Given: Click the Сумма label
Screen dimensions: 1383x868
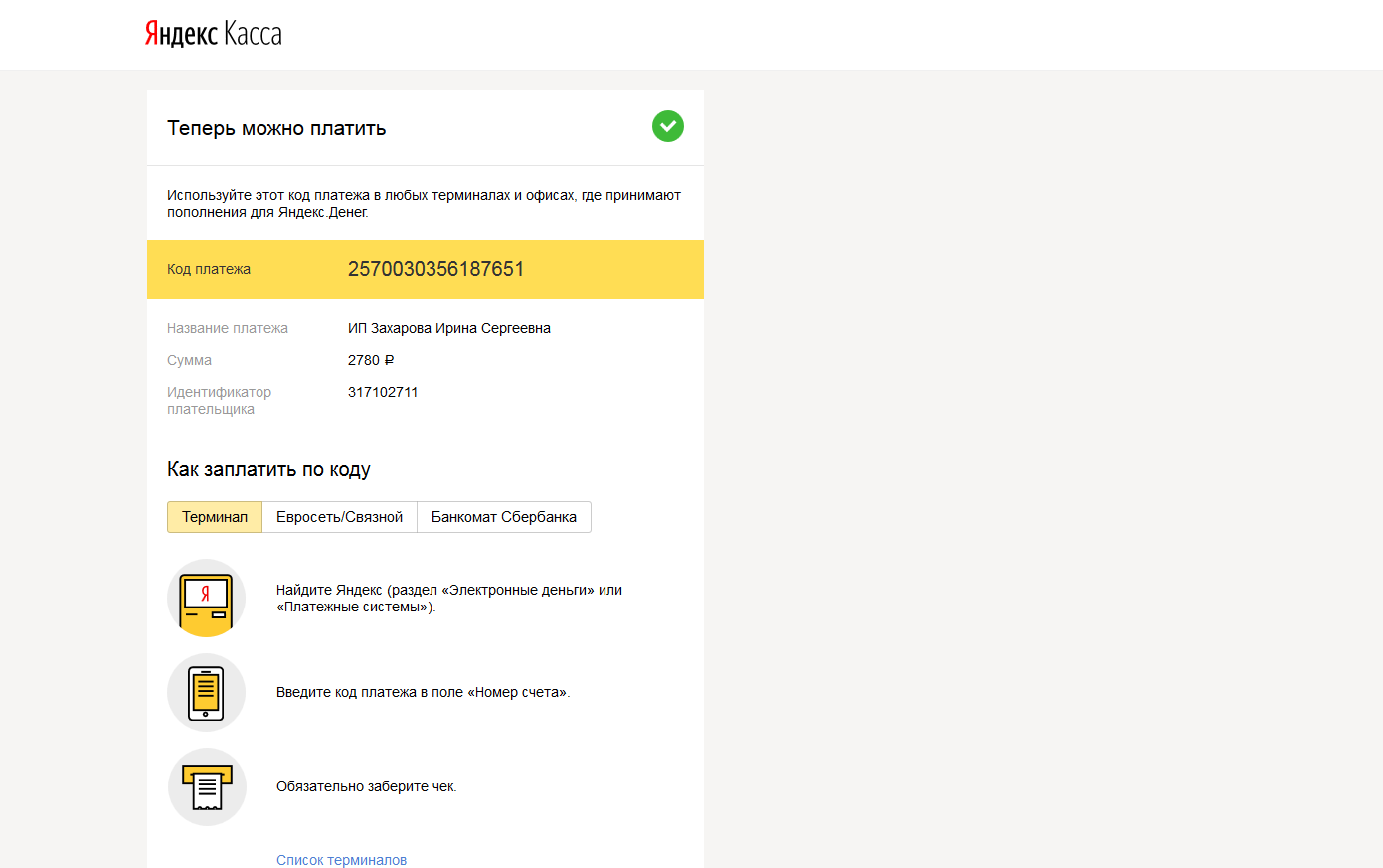Looking at the screenshot, I should click(x=189, y=360).
